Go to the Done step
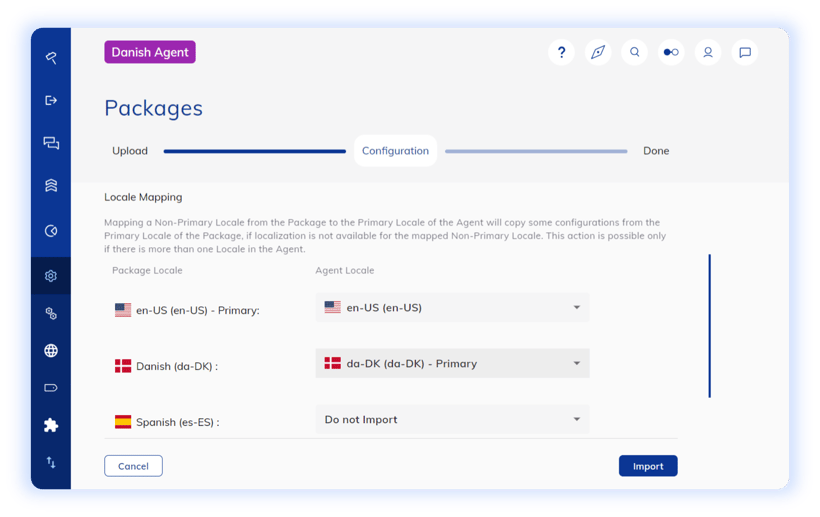Viewport: 820px width, 517px height. [x=656, y=151]
